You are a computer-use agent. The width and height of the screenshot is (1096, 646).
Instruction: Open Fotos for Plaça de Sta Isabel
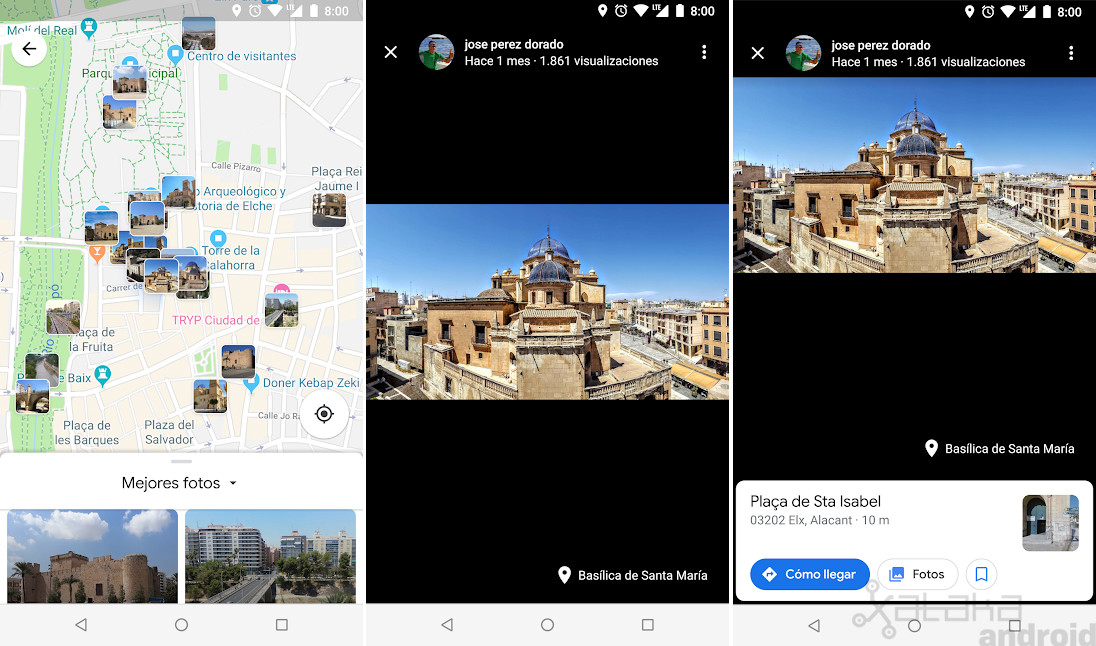(x=917, y=574)
